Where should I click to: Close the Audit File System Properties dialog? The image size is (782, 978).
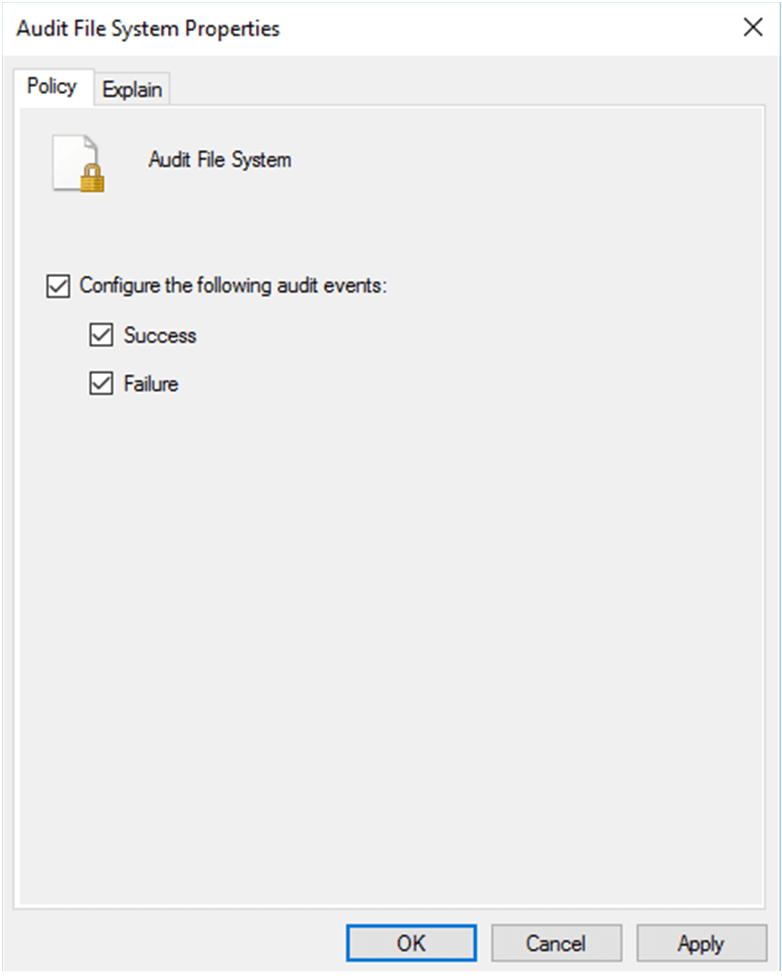pos(753,28)
